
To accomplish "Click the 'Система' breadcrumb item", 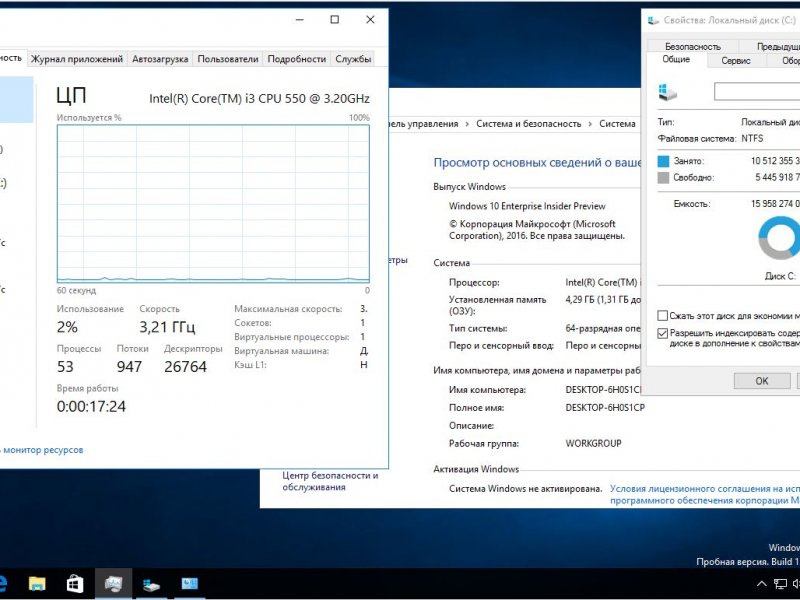I will pyautogui.click(x=617, y=124).
